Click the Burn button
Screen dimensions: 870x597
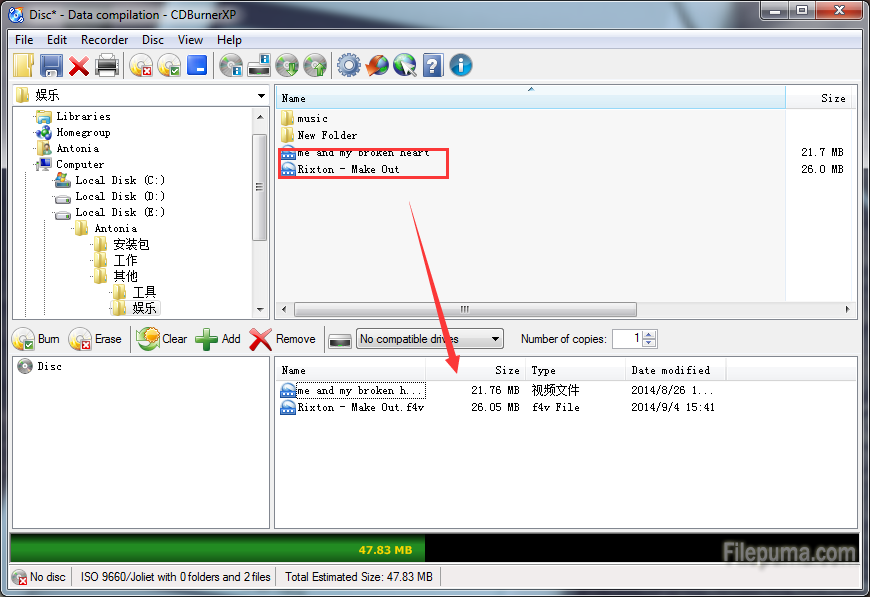click(37, 339)
